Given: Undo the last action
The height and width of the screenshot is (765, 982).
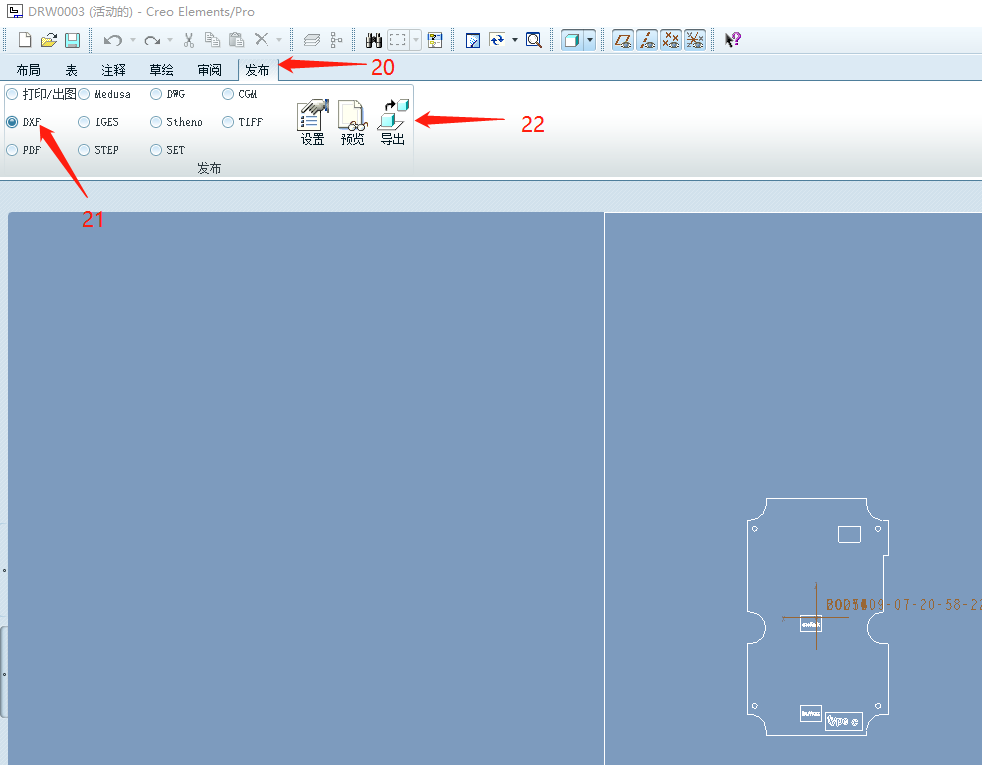Looking at the screenshot, I should tap(113, 40).
